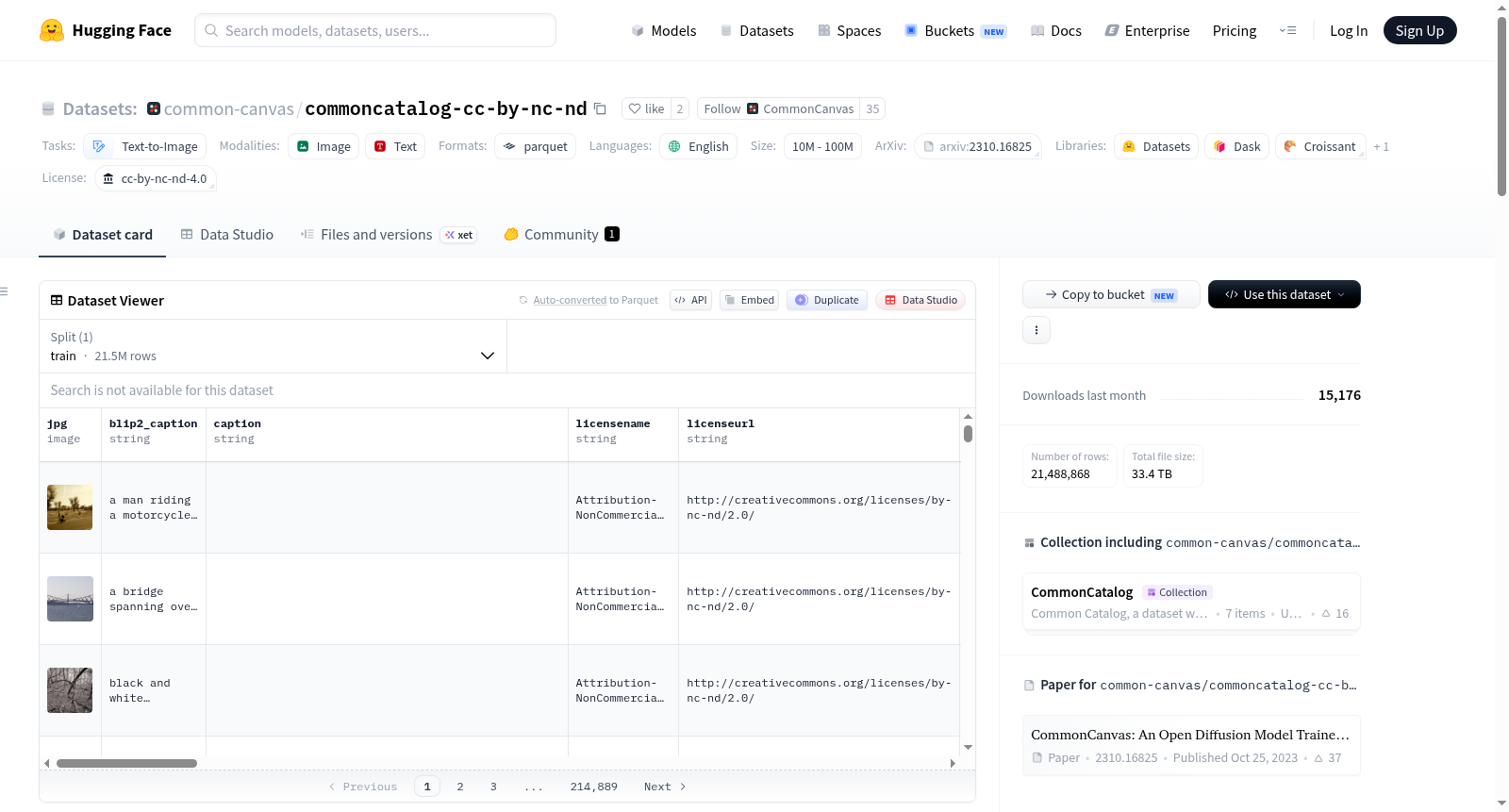Select the Text-to-Image task tag
This screenshot has width=1509, height=812.
145,146
